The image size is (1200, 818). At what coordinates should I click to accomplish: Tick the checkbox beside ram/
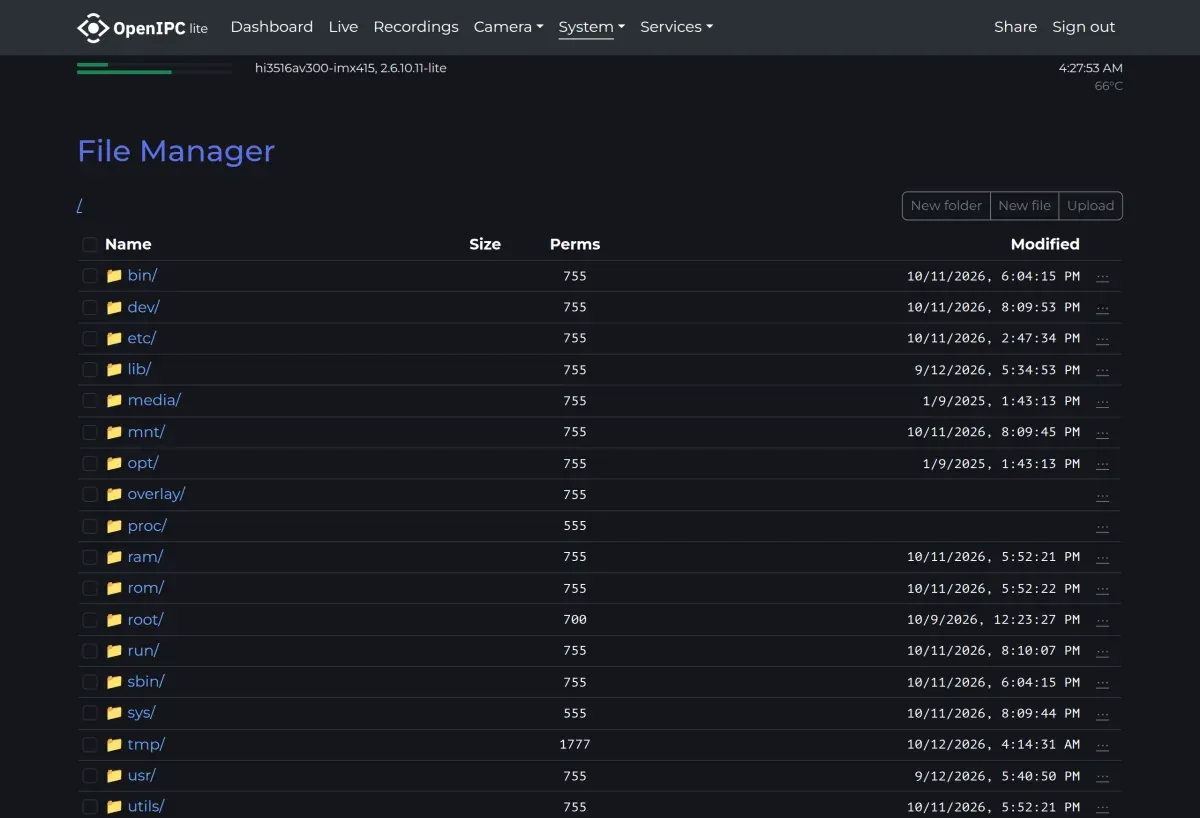tap(90, 557)
